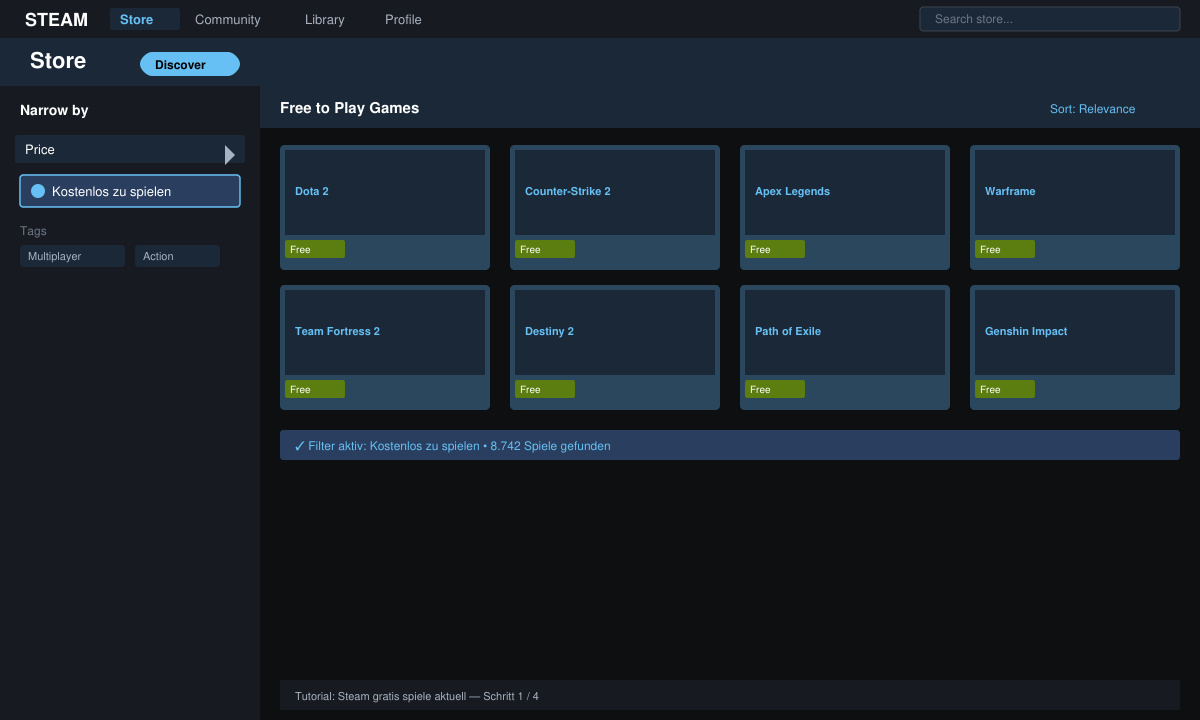Select the Multiplayer tag
The height and width of the screenshot is (720, 1200).
pyautogui.click(x=72, y=256)
